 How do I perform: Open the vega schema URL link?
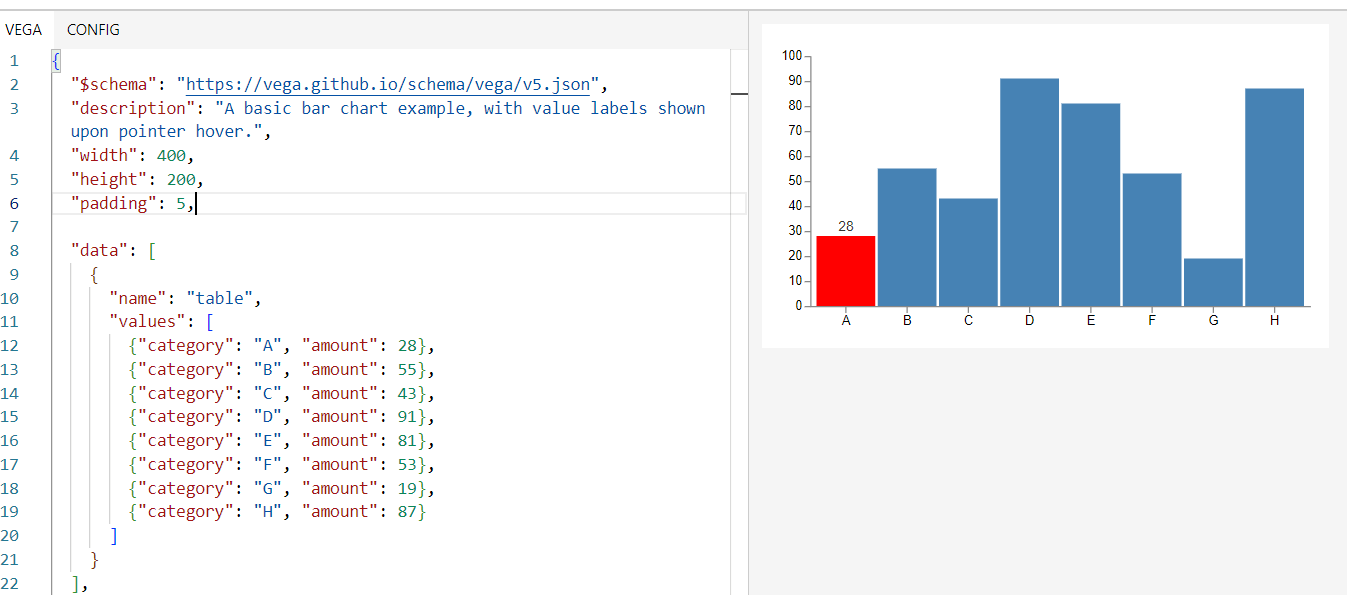pos(389,84)
